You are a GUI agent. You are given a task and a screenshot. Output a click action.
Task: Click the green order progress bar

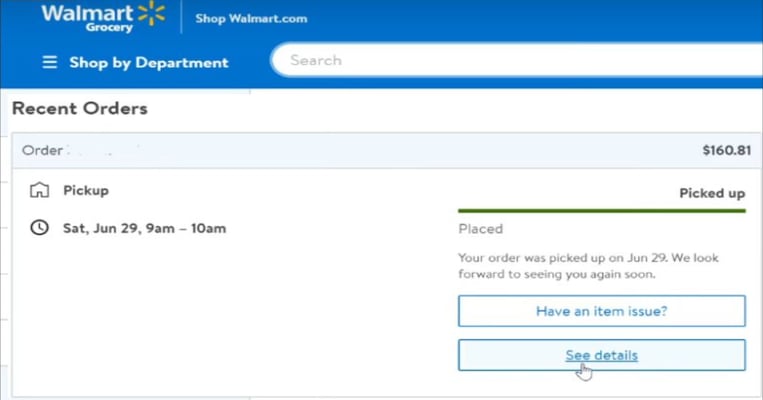coord(601,211)
